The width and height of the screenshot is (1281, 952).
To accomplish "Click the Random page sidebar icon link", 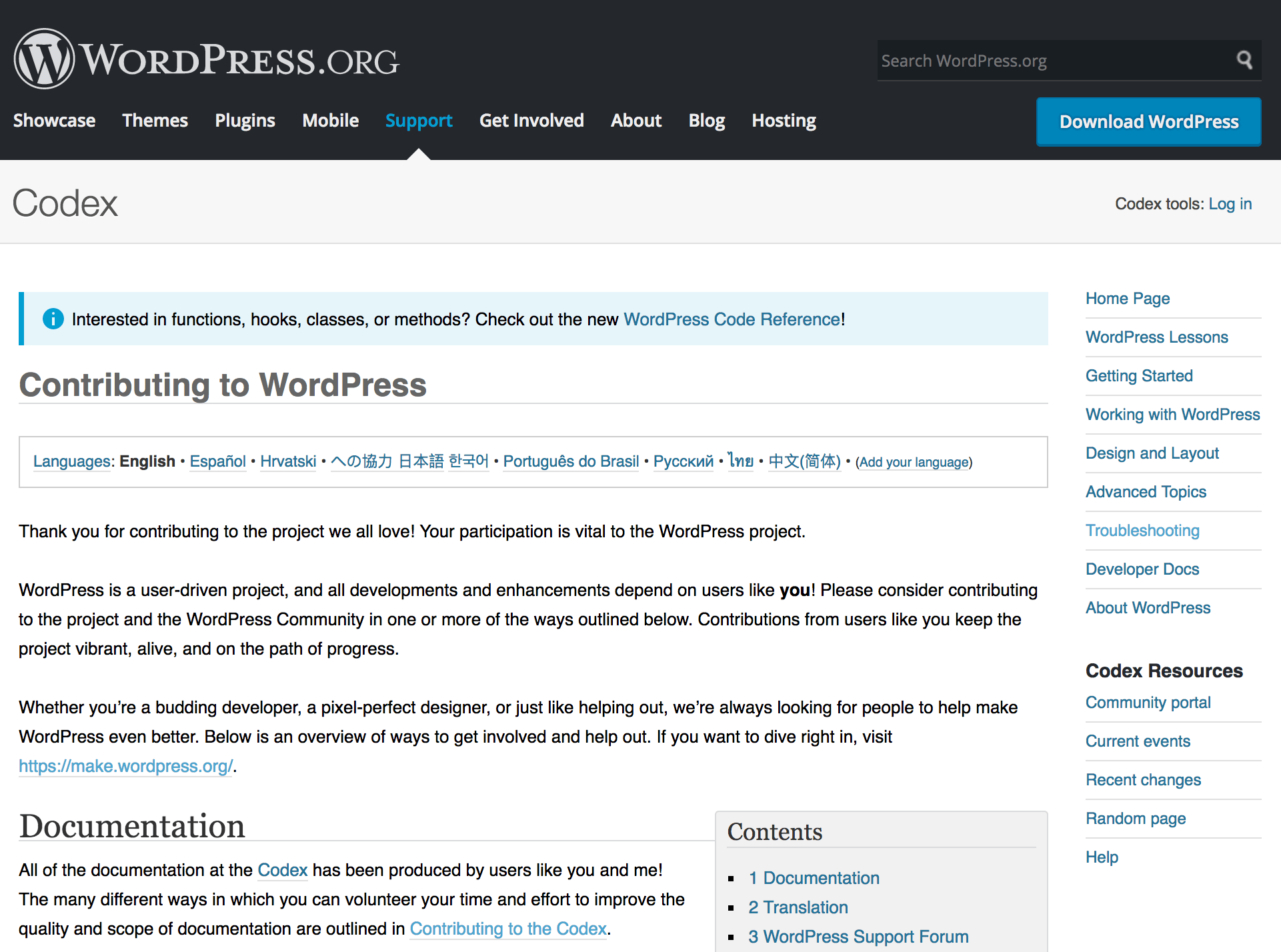I will point(1137,819).
